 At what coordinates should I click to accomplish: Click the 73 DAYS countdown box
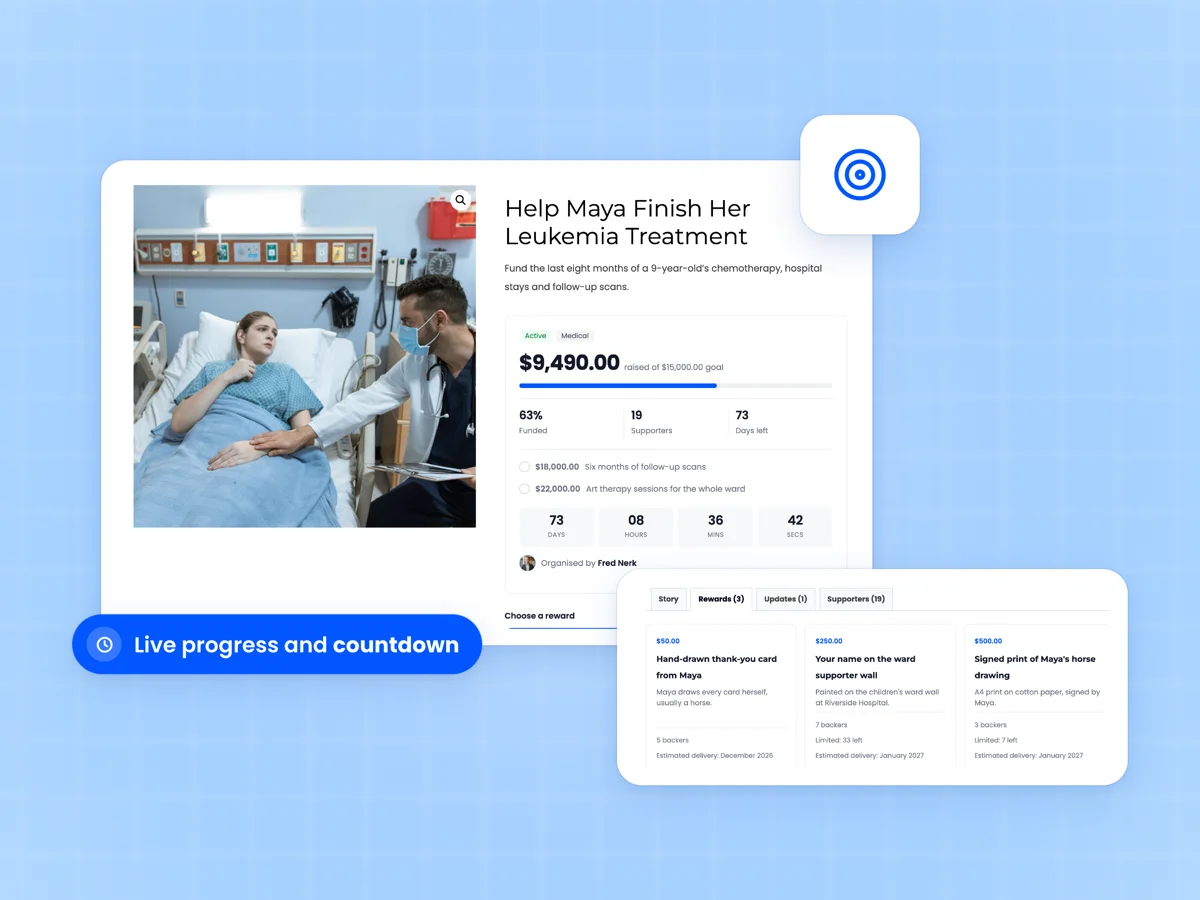[x=556, y=526]
